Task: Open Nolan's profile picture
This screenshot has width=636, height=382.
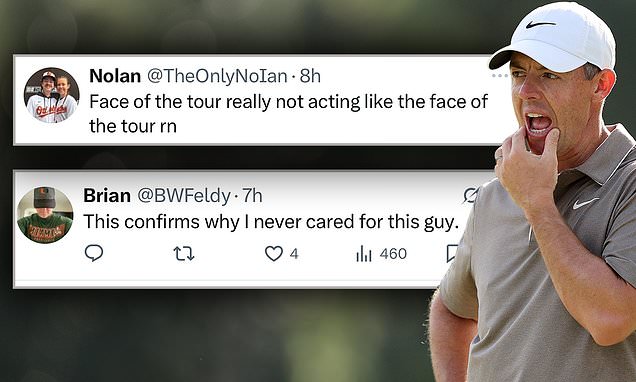Action: coord(52,95)
